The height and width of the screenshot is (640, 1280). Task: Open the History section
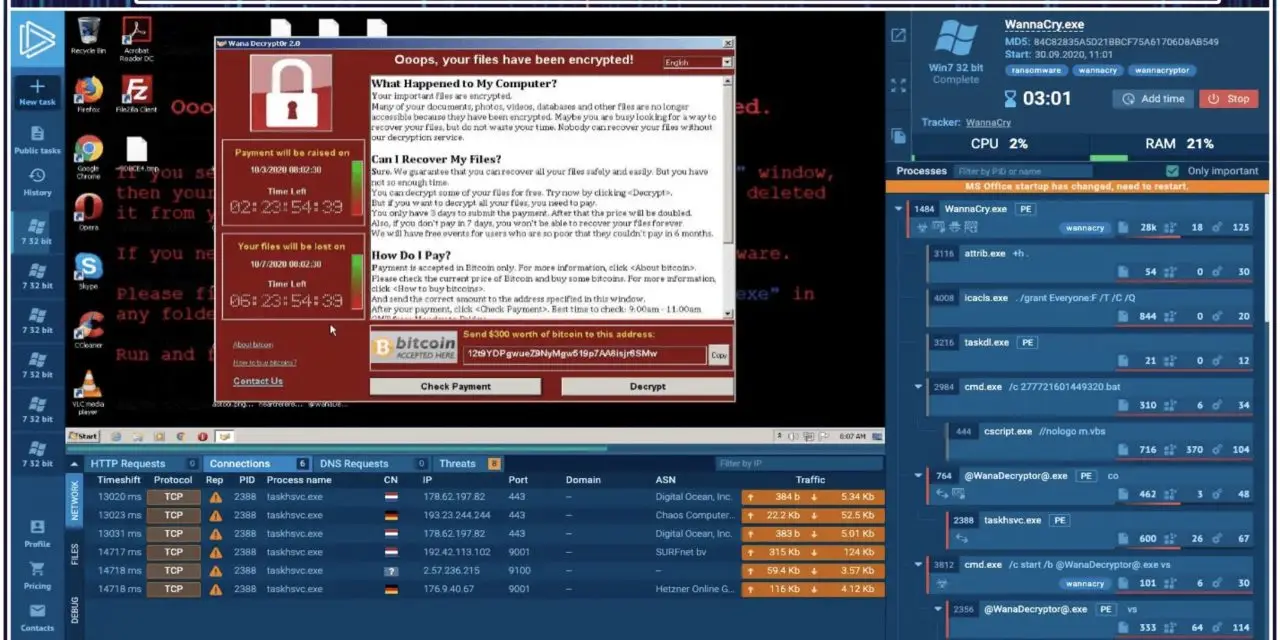[37, 182]
